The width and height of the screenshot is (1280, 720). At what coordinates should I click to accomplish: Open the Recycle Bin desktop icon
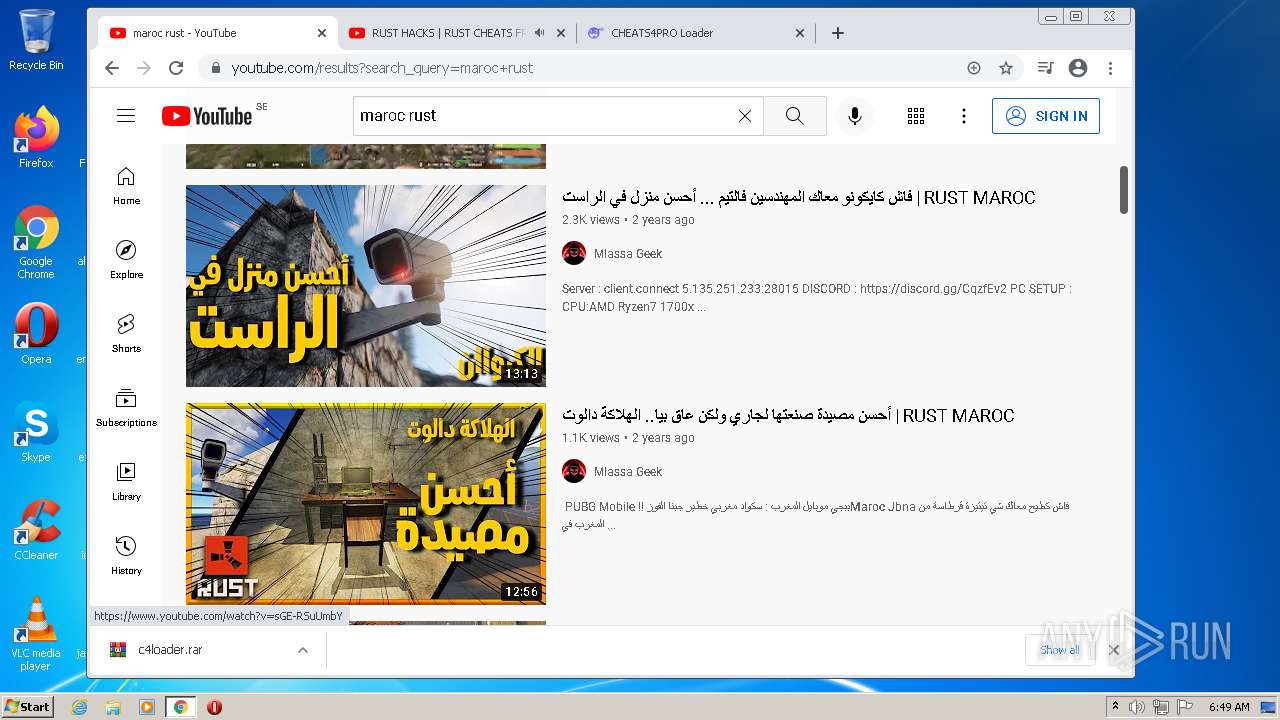(36, 40)
